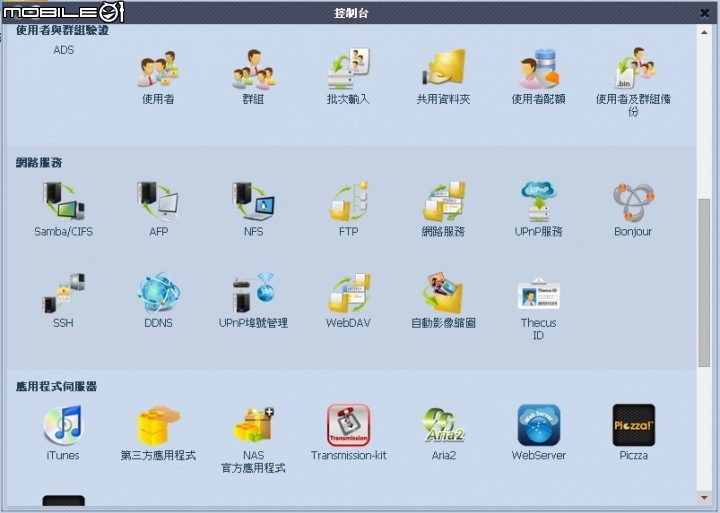Open the 群組 (Groups) icon
720x513 pixels.
coord(253,69)
